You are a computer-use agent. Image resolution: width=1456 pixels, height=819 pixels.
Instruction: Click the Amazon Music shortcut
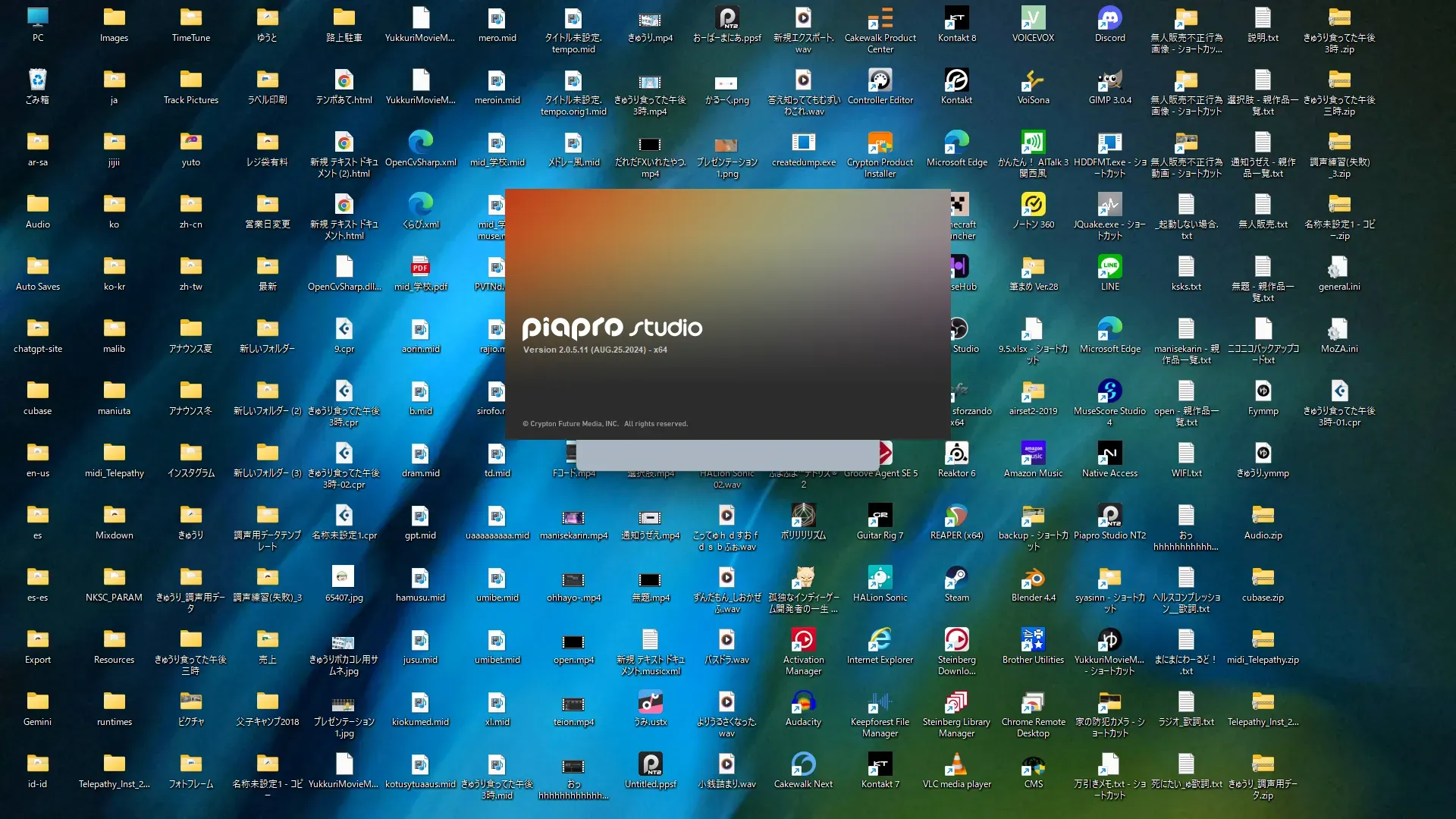(1033, 453)
